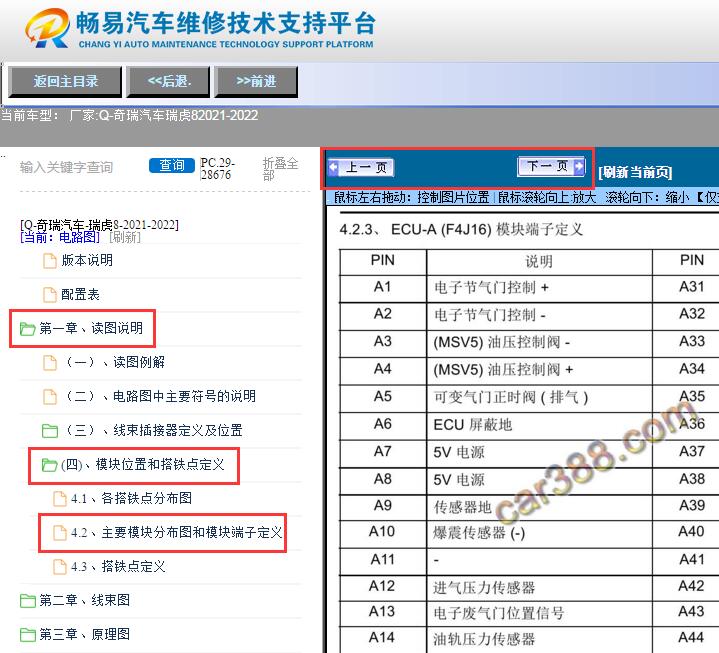Click the Chang Yi platform logo icon

47,28
